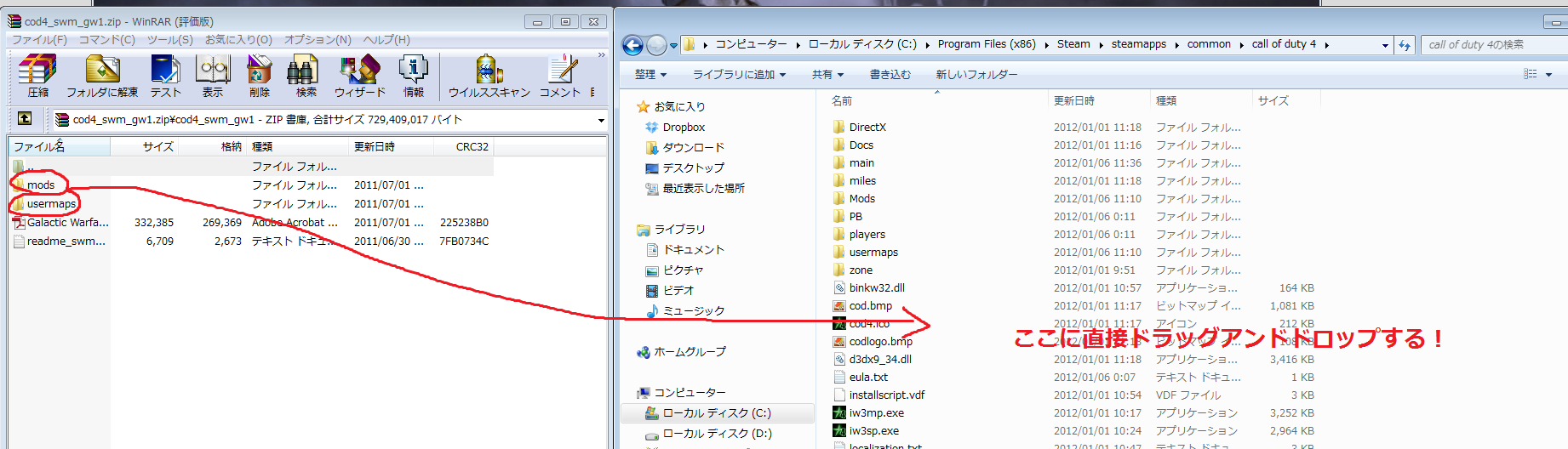The width and height of the screenshot is (1568, 449).
Task: Sort WinRAR list by サイズ column
Action: (x=145, y=147)
